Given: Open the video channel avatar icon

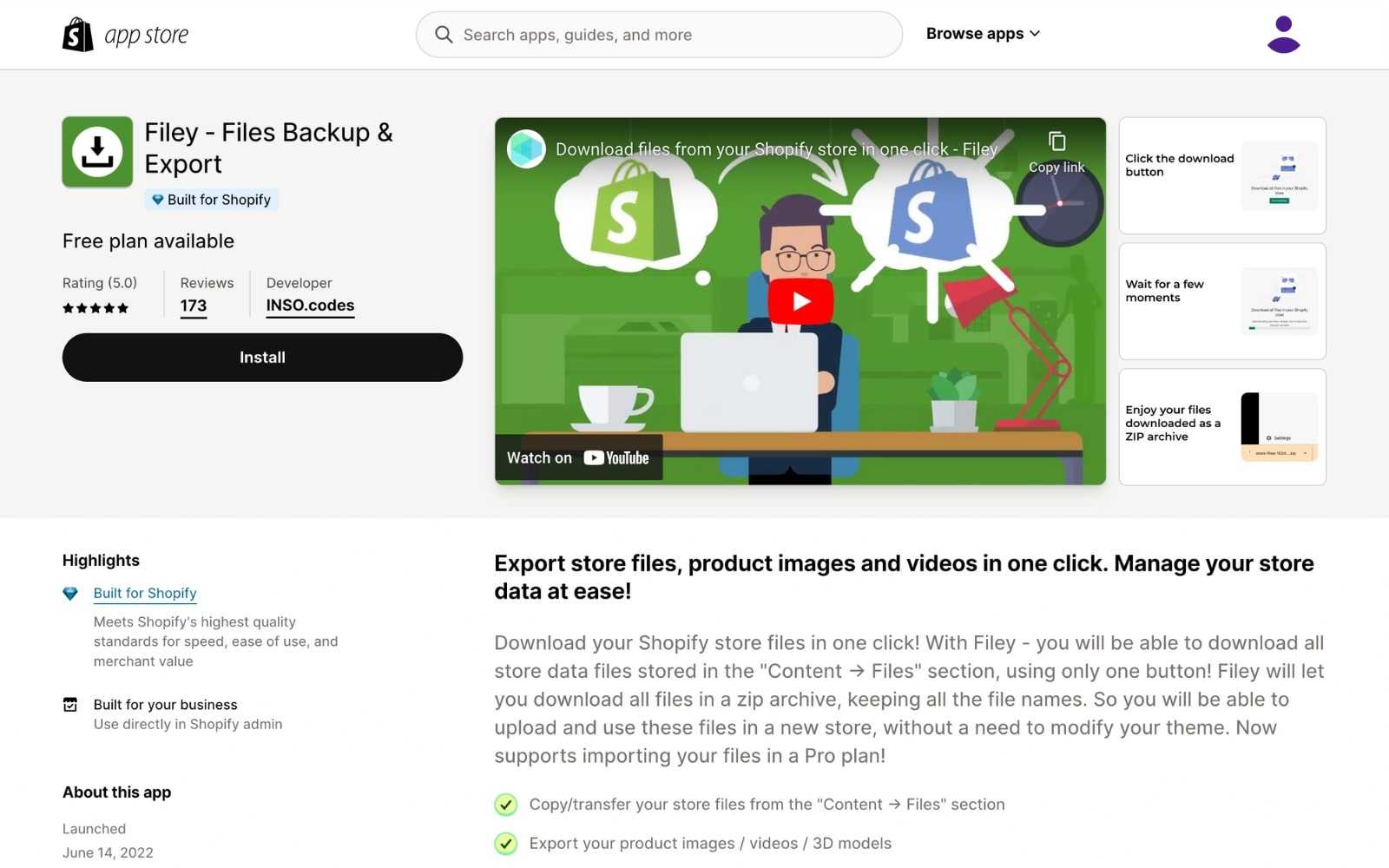Looking at the screenshot, I should [526, 149].
